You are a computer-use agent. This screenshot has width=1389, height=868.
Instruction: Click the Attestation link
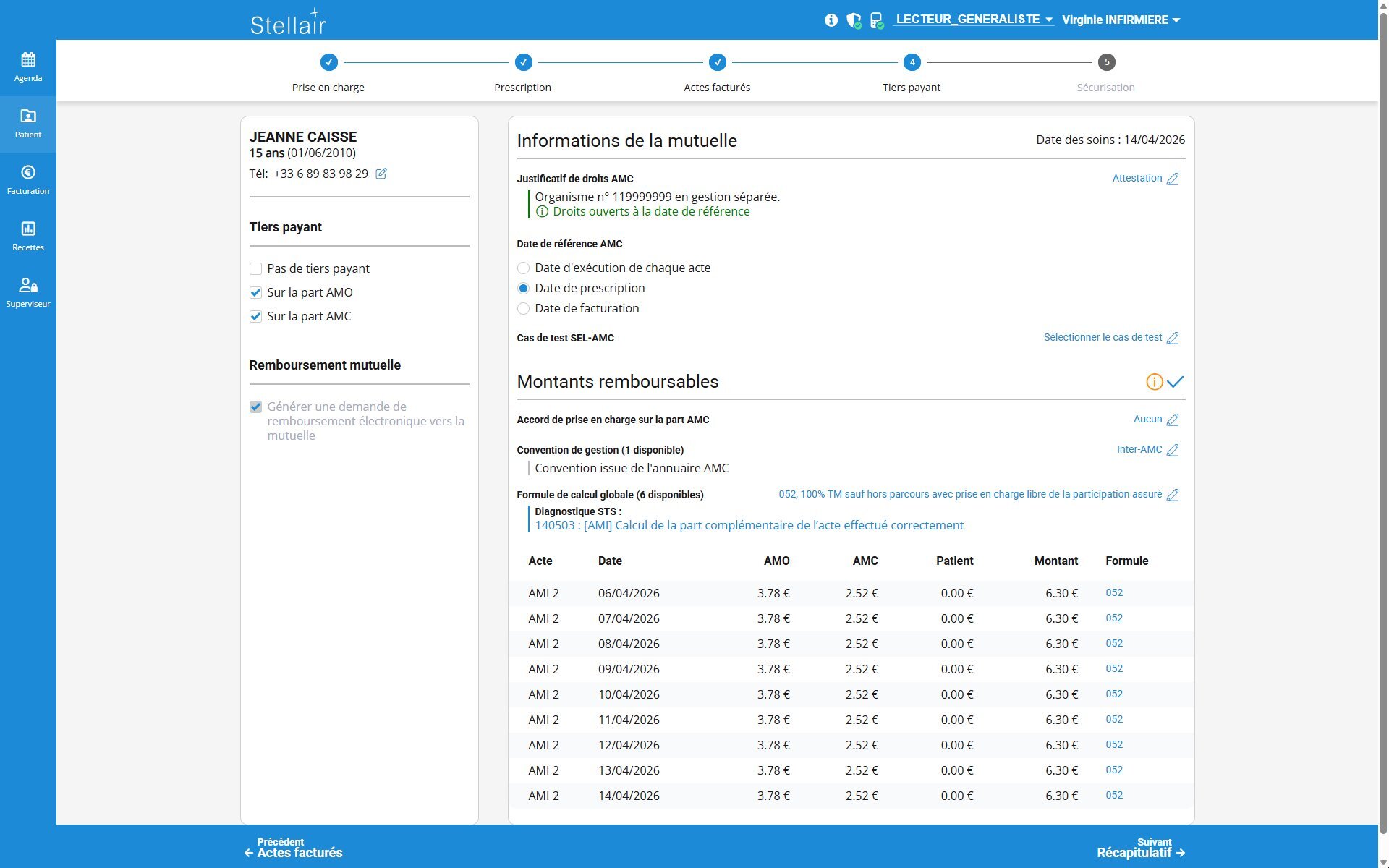click(x=1137, y=179)
